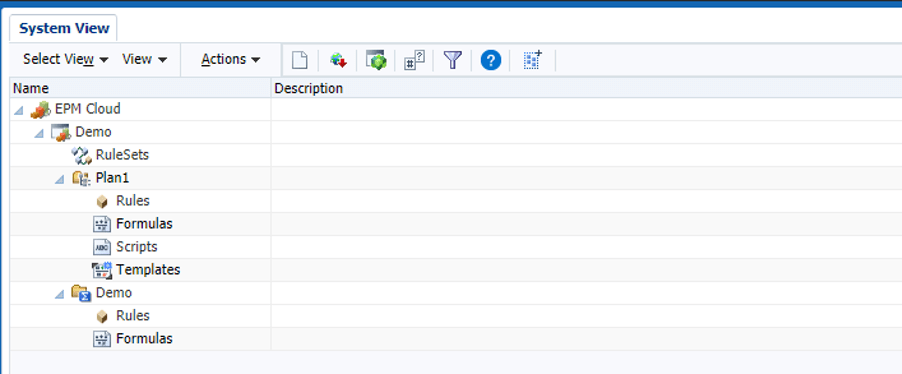Select Rules text under Plan1

132,201
